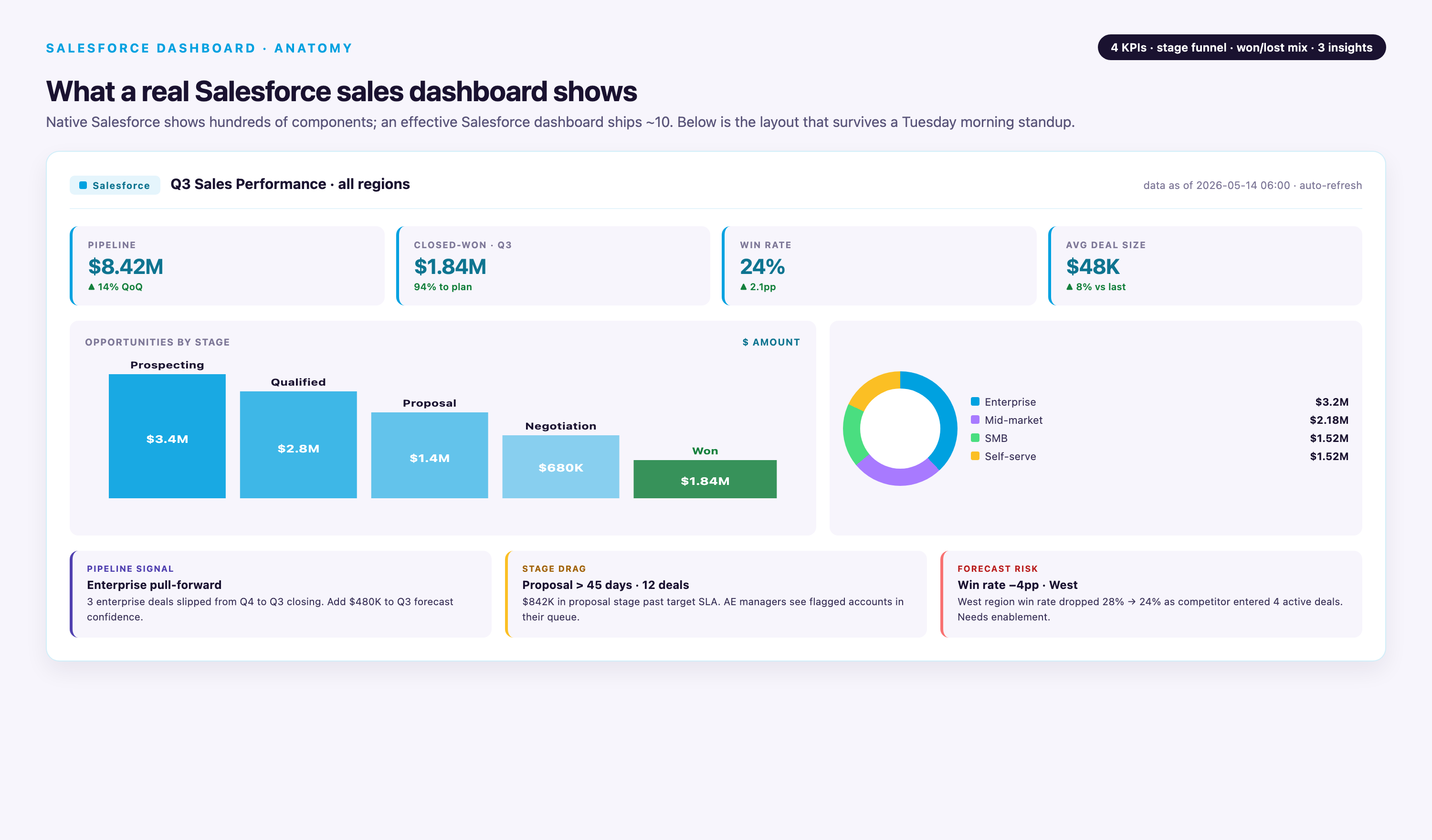Click the Mid-market $2.18M value
Screen dimensions: 1432x840
1329,420
